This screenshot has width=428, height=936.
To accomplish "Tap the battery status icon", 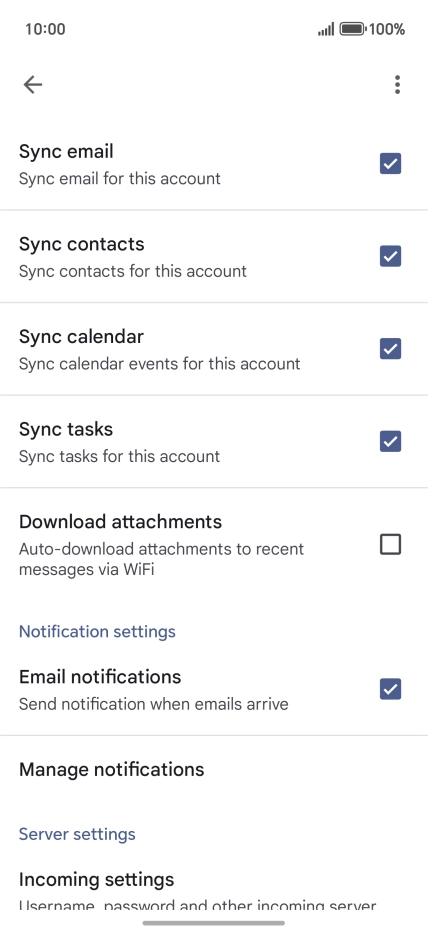I will tap(352, 29).
